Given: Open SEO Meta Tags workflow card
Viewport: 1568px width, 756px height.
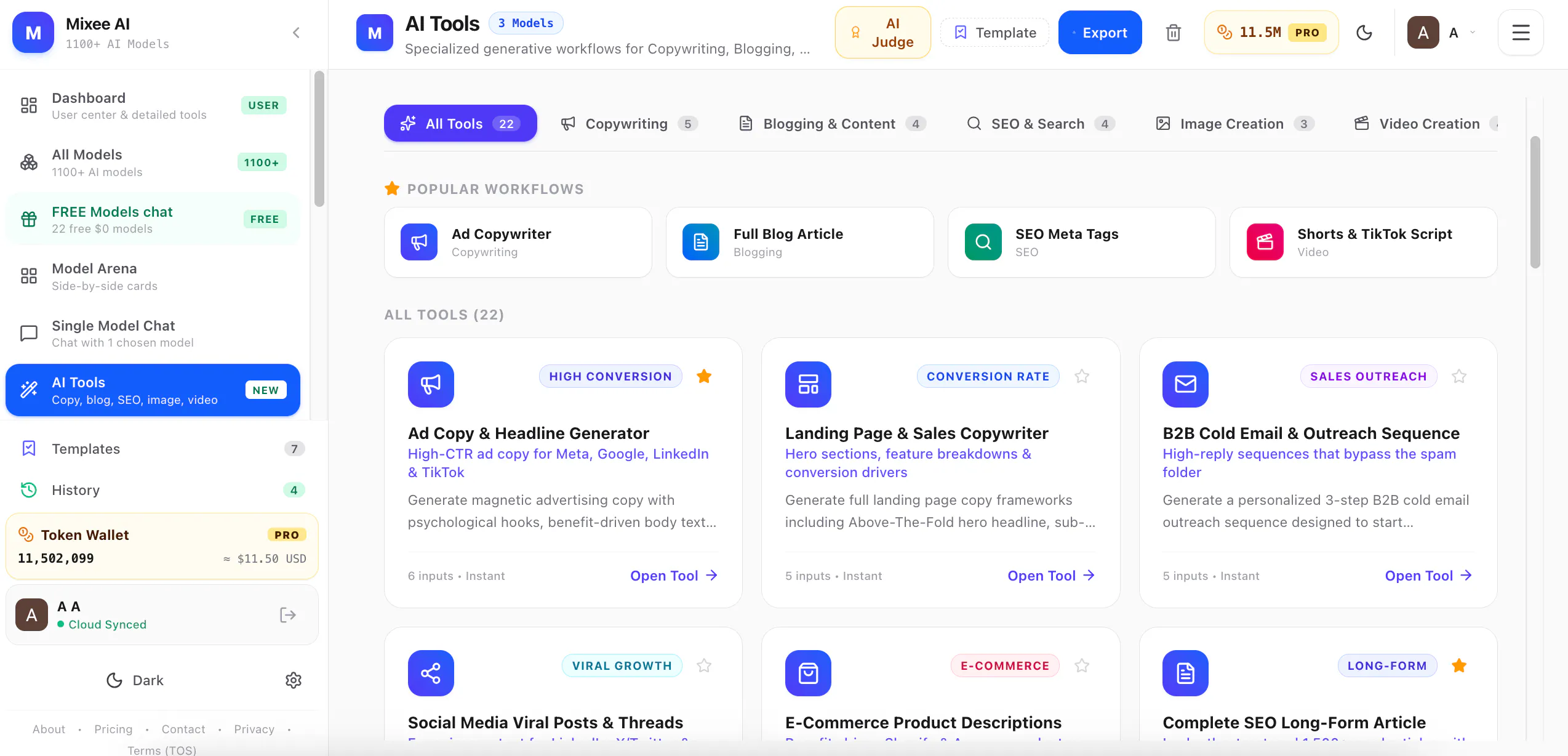Looking at the screenshot, I should coord(1082,243).
